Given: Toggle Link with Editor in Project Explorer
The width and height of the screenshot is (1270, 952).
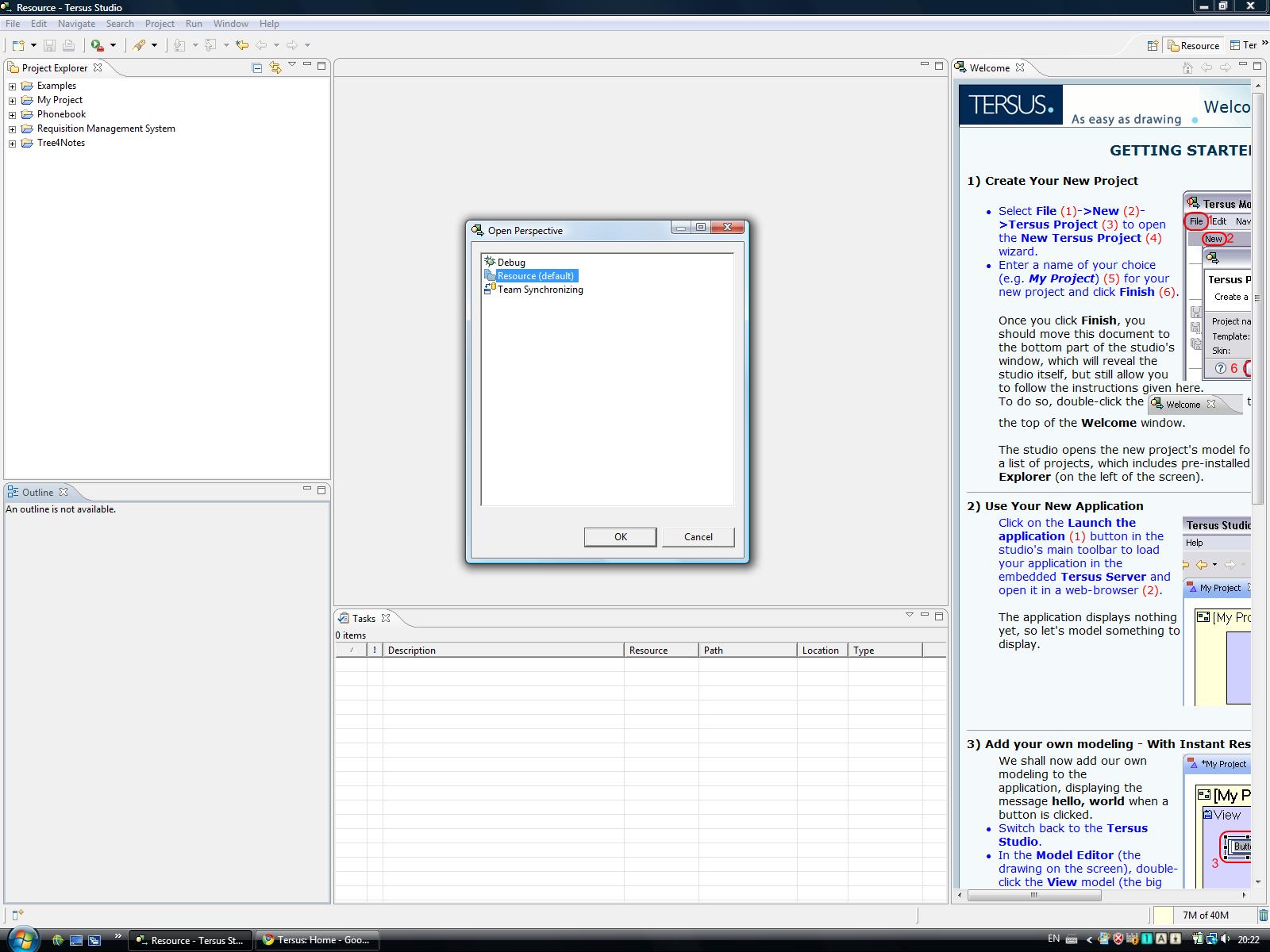Looking at the screenshot, I should pos(275,68).
